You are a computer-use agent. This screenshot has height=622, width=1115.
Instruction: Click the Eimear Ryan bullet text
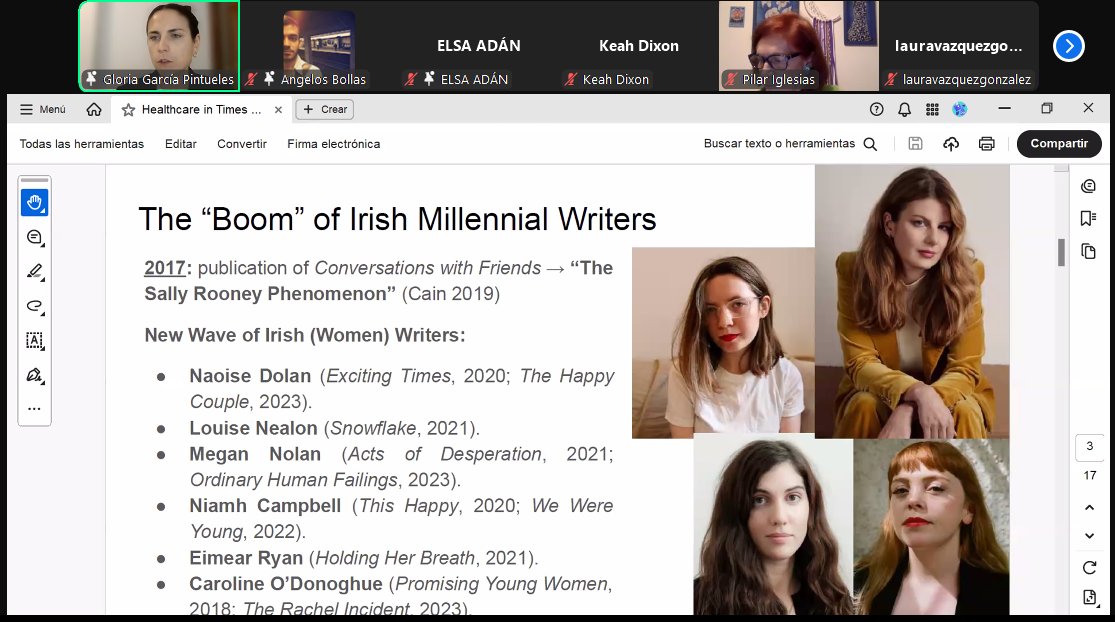tap(363, 558)
